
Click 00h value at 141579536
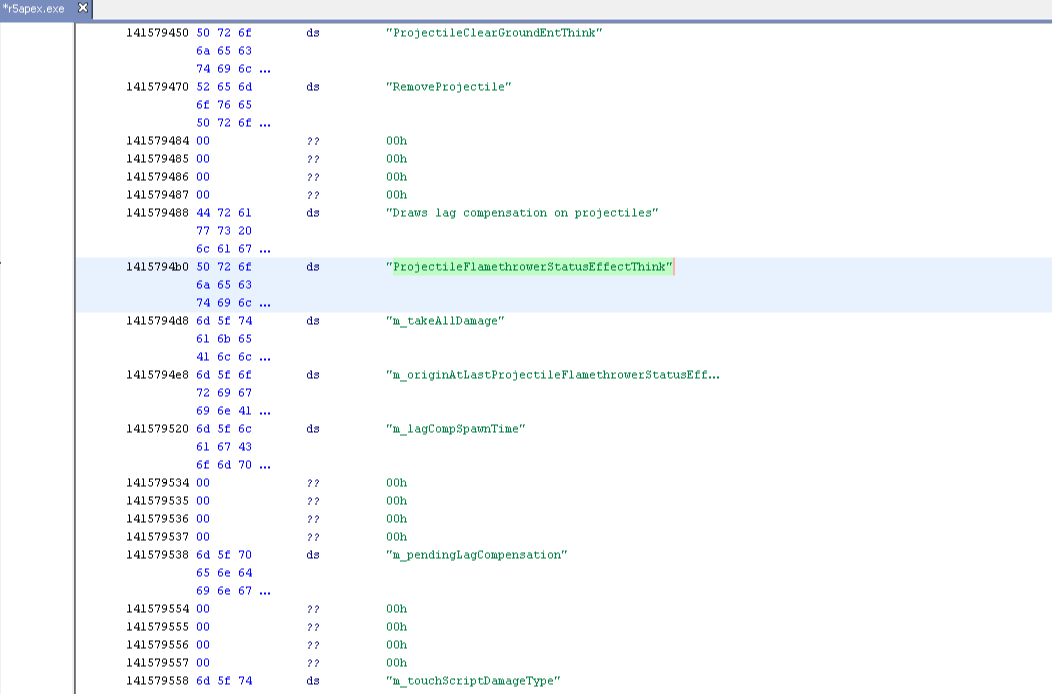(397, 519)
